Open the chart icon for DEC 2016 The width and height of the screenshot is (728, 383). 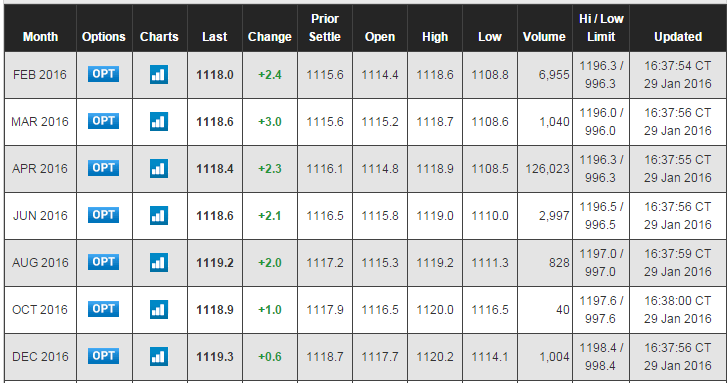[x=159, y=357]
